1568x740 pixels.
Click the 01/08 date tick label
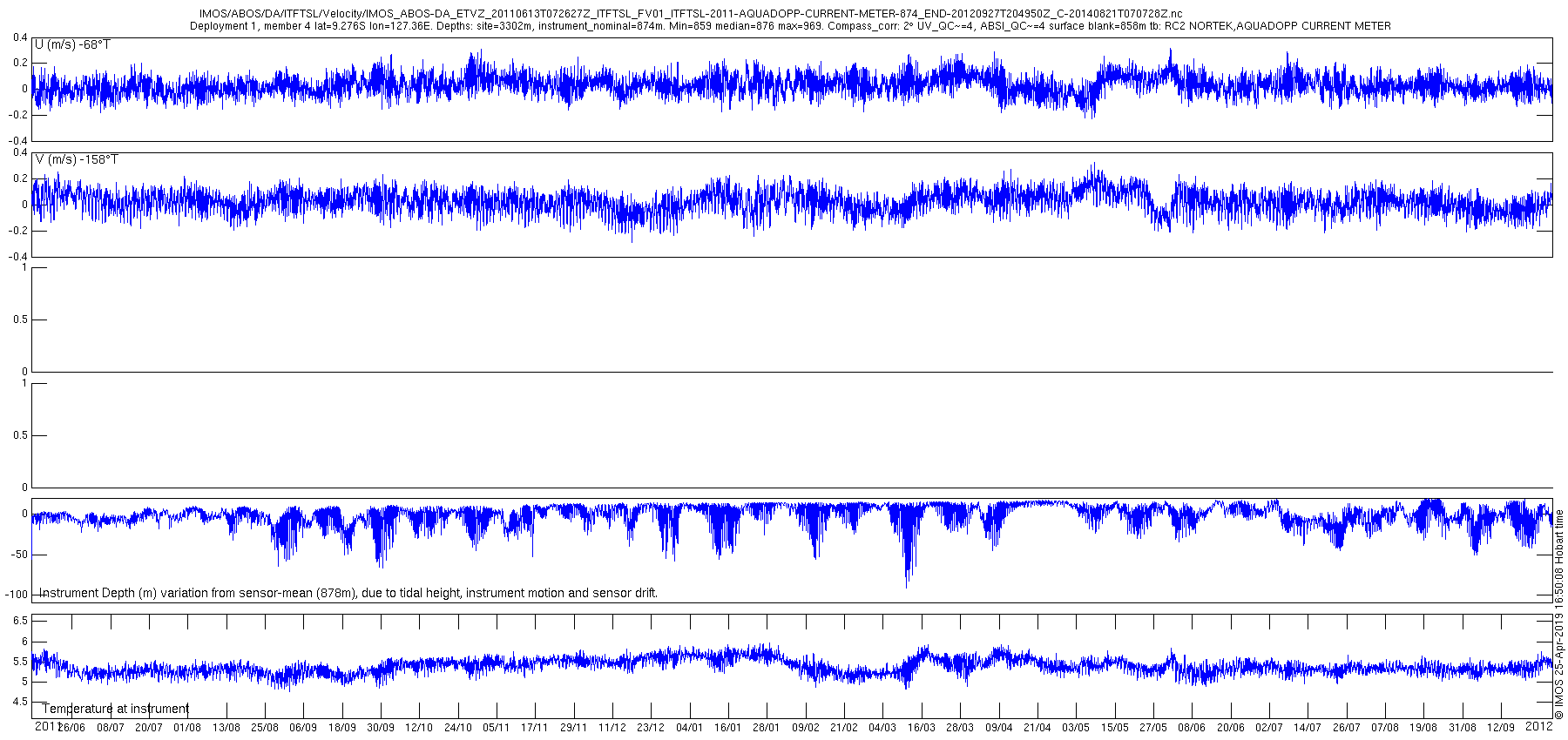(187, 727)
